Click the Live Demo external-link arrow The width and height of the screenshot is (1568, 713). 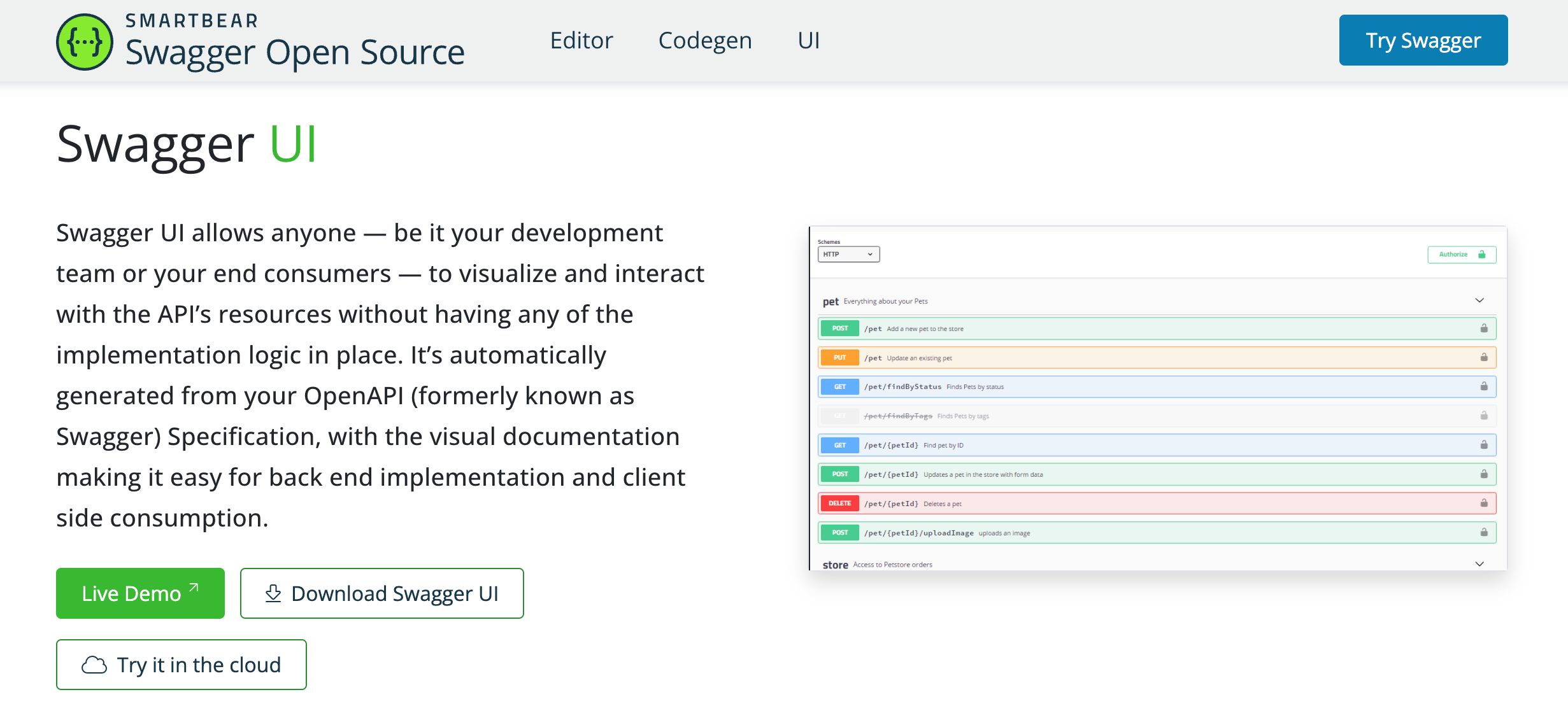tap(194, 588)
